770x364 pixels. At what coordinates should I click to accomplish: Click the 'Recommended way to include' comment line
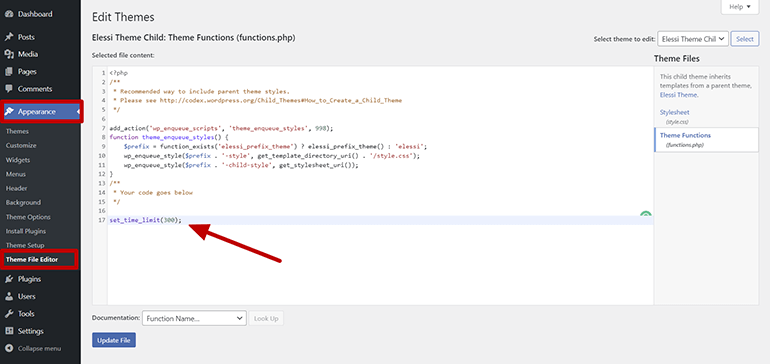[x=200, y=91]
